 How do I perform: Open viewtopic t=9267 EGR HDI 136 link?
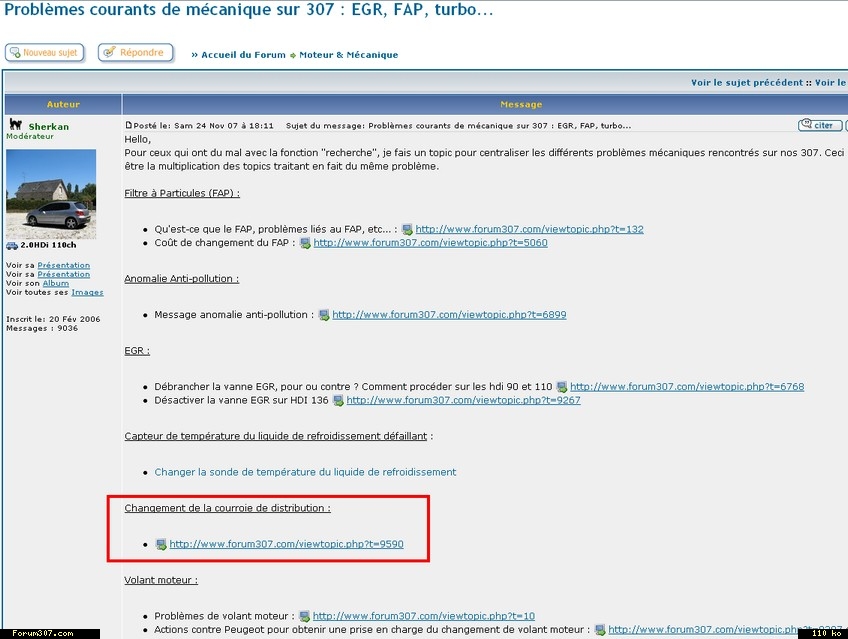[x=463, y=400]
